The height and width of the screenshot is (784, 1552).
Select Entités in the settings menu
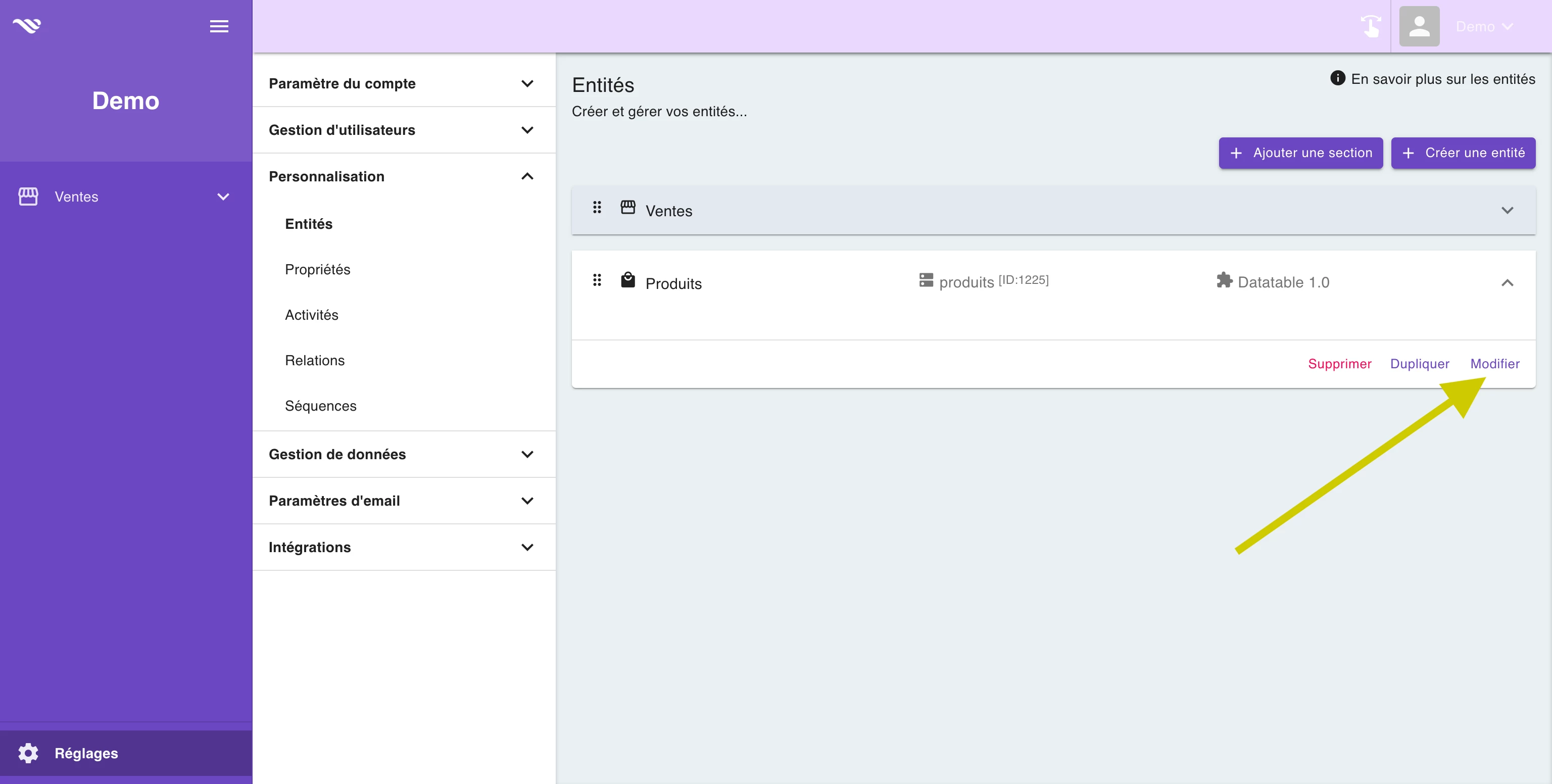(x=309, y=224)
